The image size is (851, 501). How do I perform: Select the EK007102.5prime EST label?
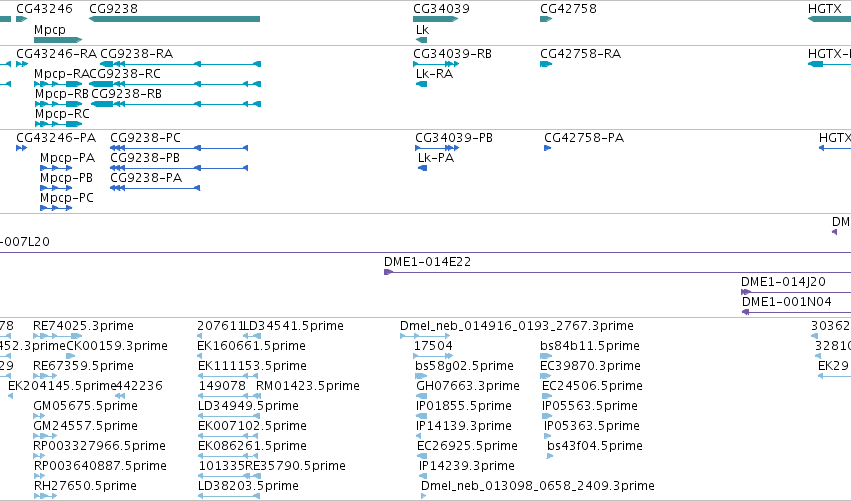pos(252,427)
